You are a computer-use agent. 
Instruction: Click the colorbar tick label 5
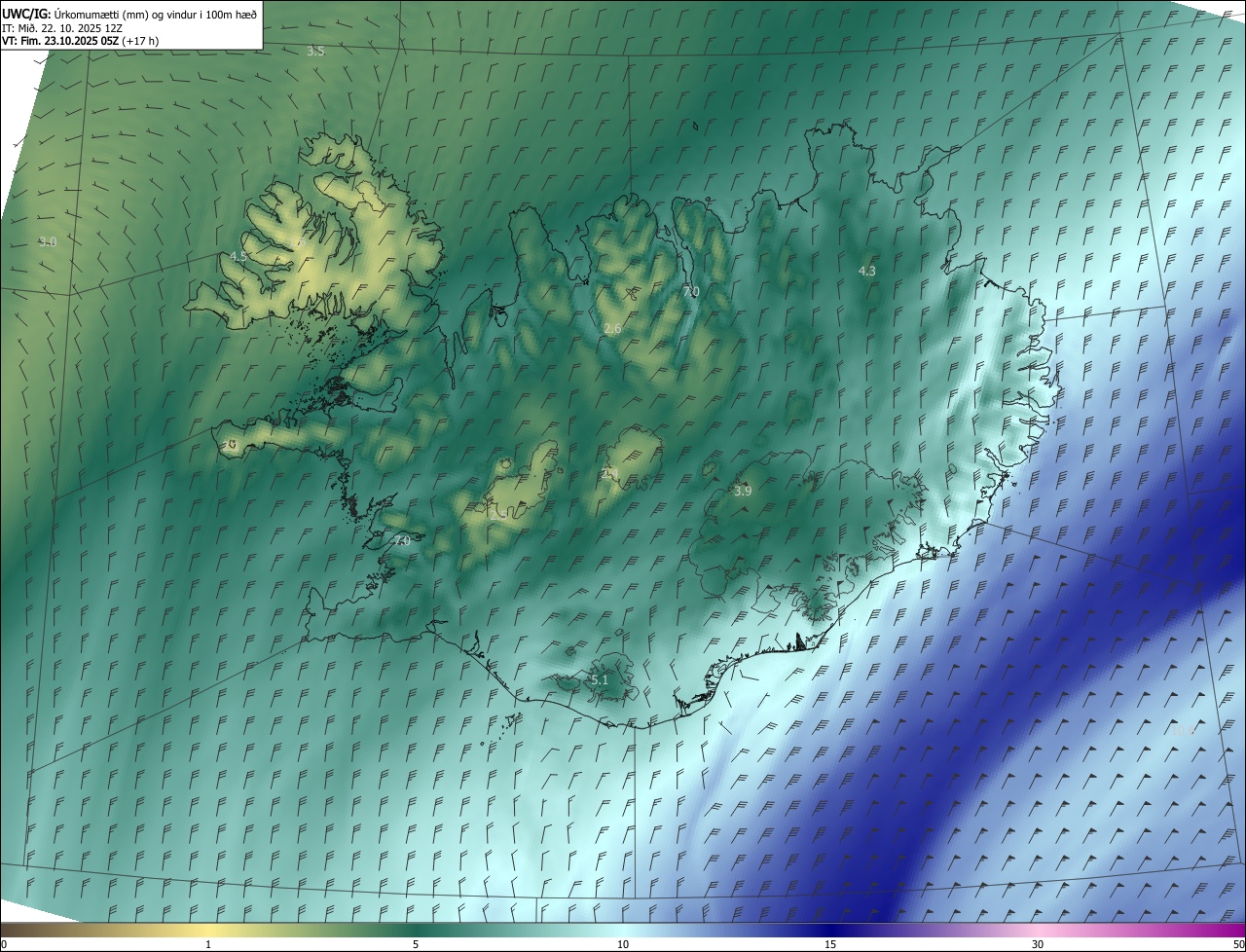click(416, 944)
